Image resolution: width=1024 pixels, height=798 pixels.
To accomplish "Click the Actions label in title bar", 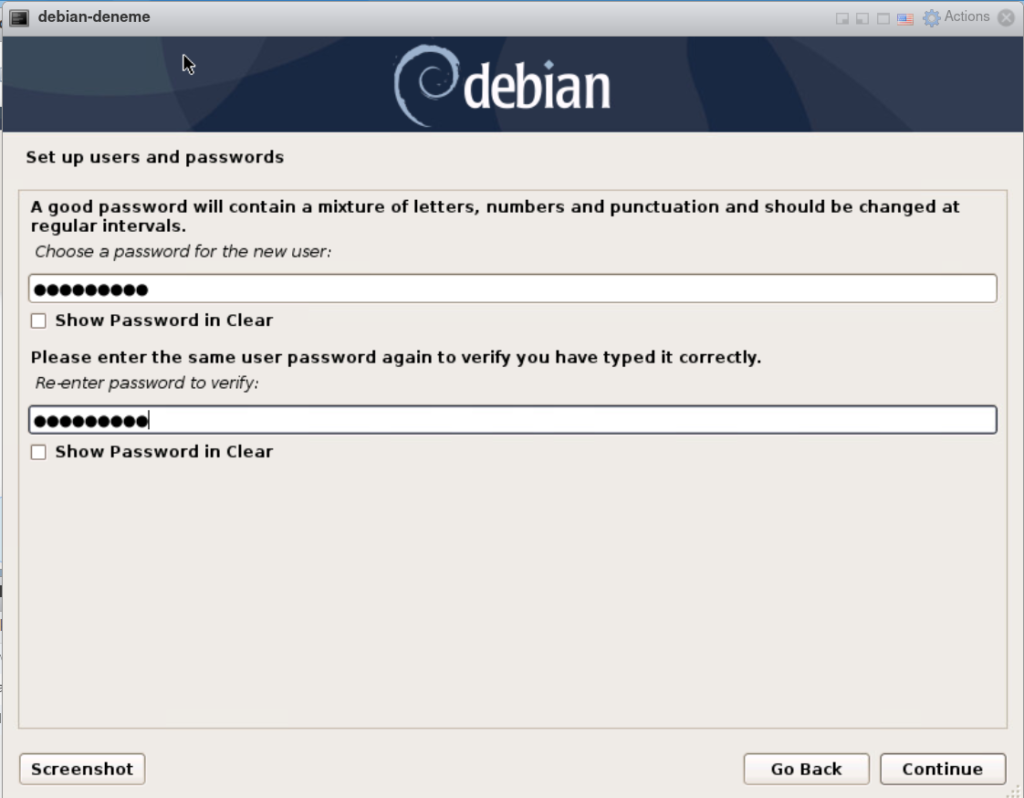I will point(967,17).
